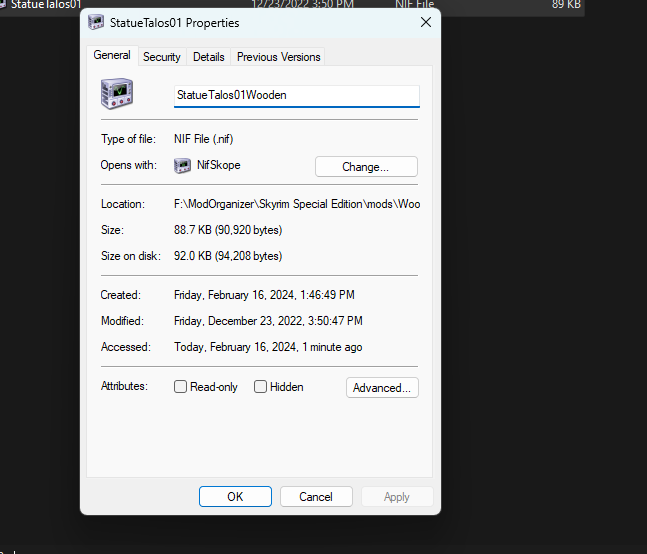Click the 88.7 KB (90,920 bytes) size value
The image size is (647, 554).
[228, 230]
